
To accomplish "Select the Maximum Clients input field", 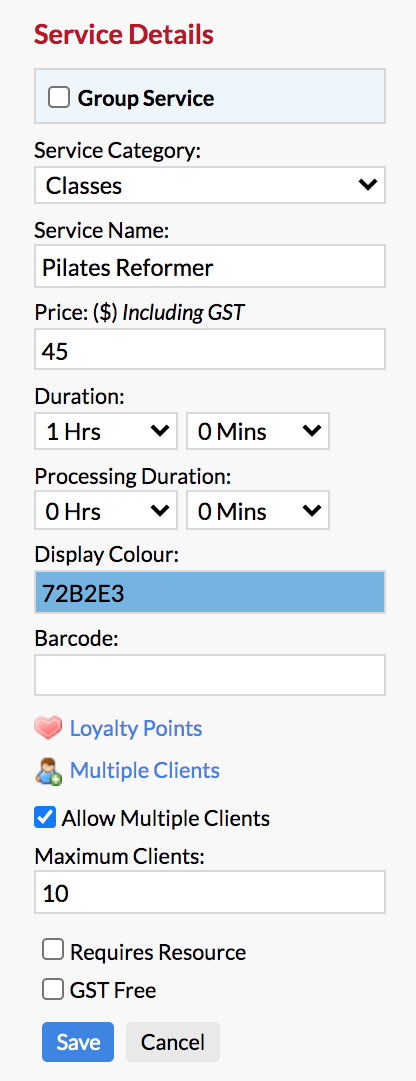I will [210, 892].
